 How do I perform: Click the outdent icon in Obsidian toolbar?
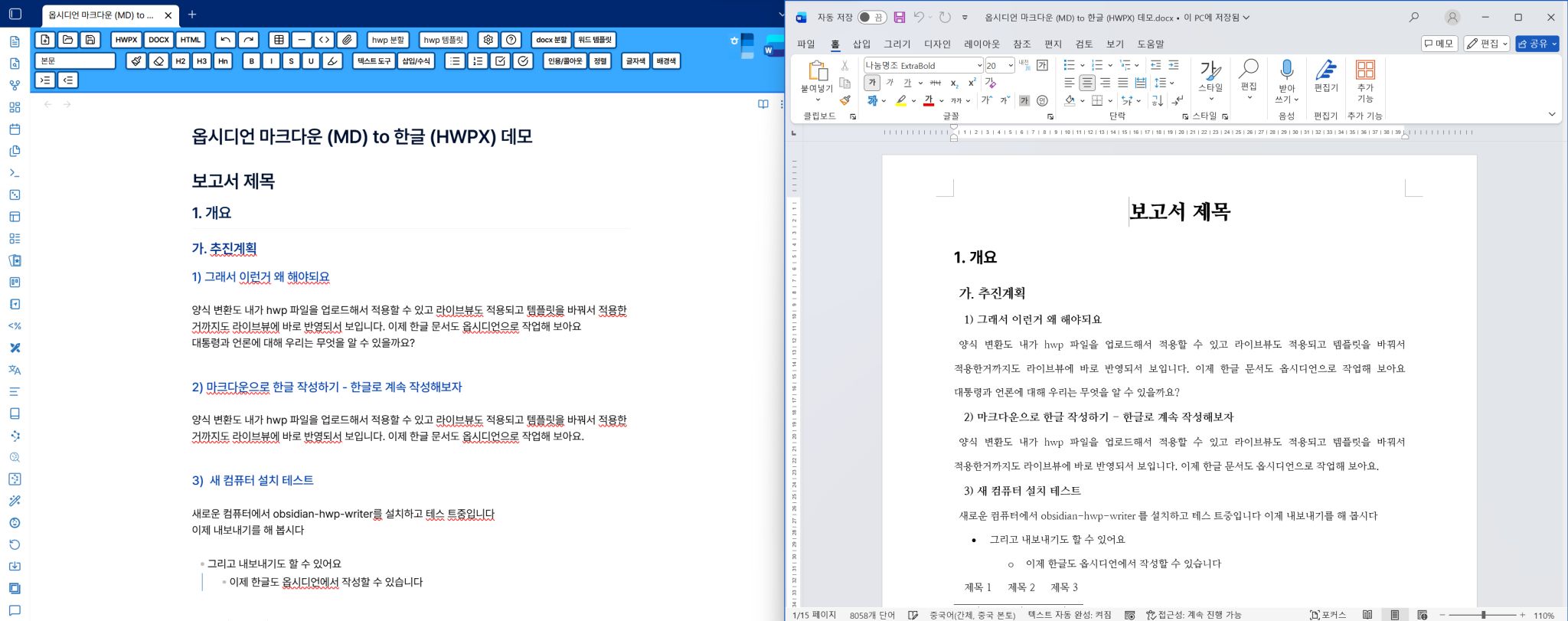coord(68,80)
